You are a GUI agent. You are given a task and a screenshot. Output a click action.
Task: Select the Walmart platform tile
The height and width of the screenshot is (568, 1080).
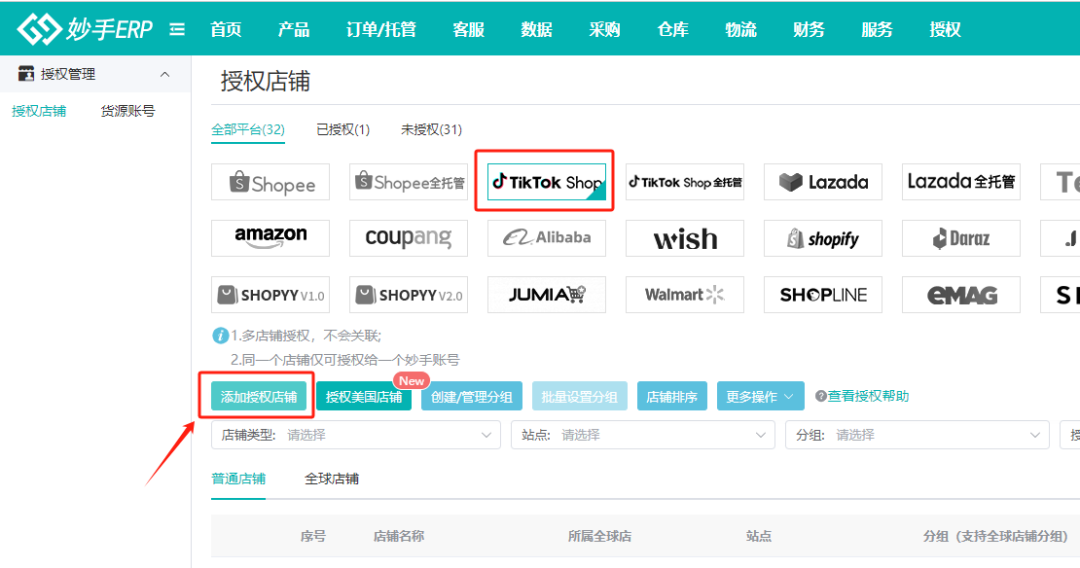click(685, 295)
